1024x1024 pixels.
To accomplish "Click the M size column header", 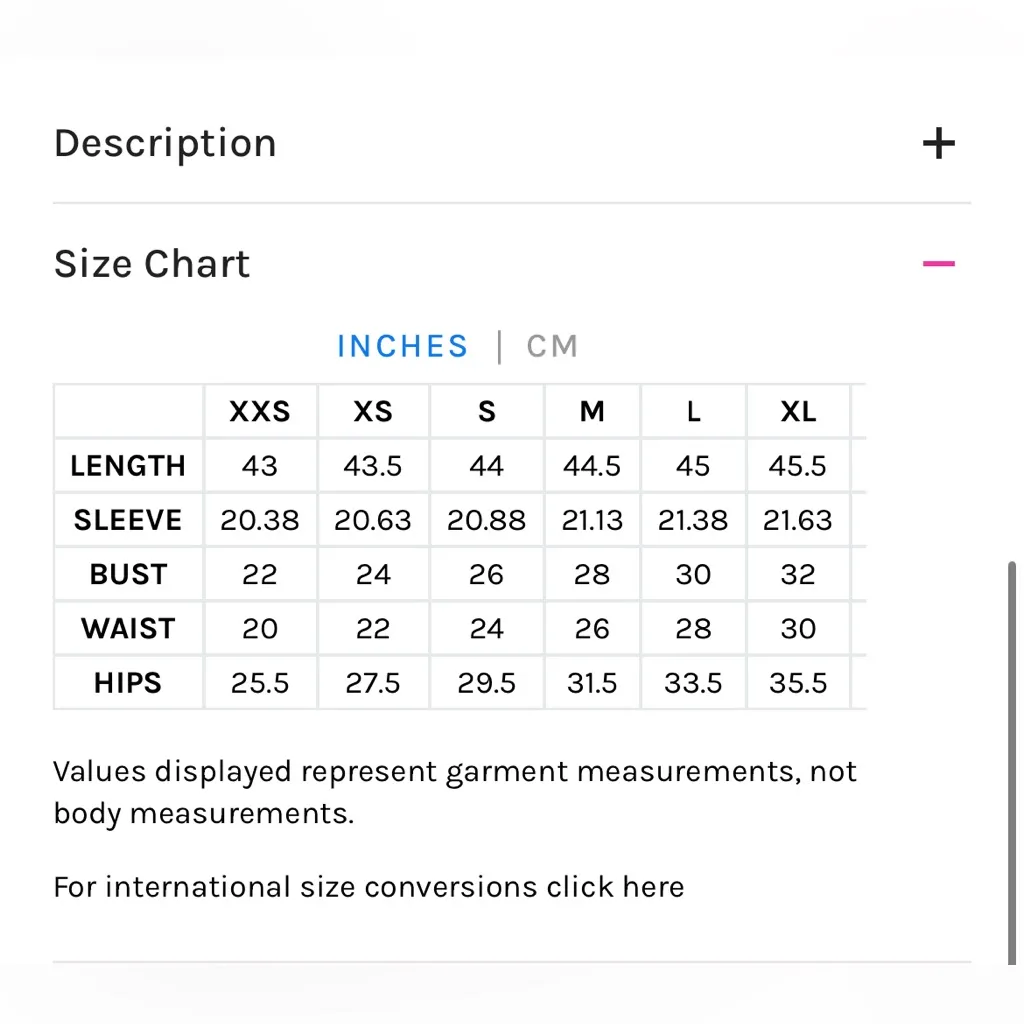I will [x=592, y=412].
